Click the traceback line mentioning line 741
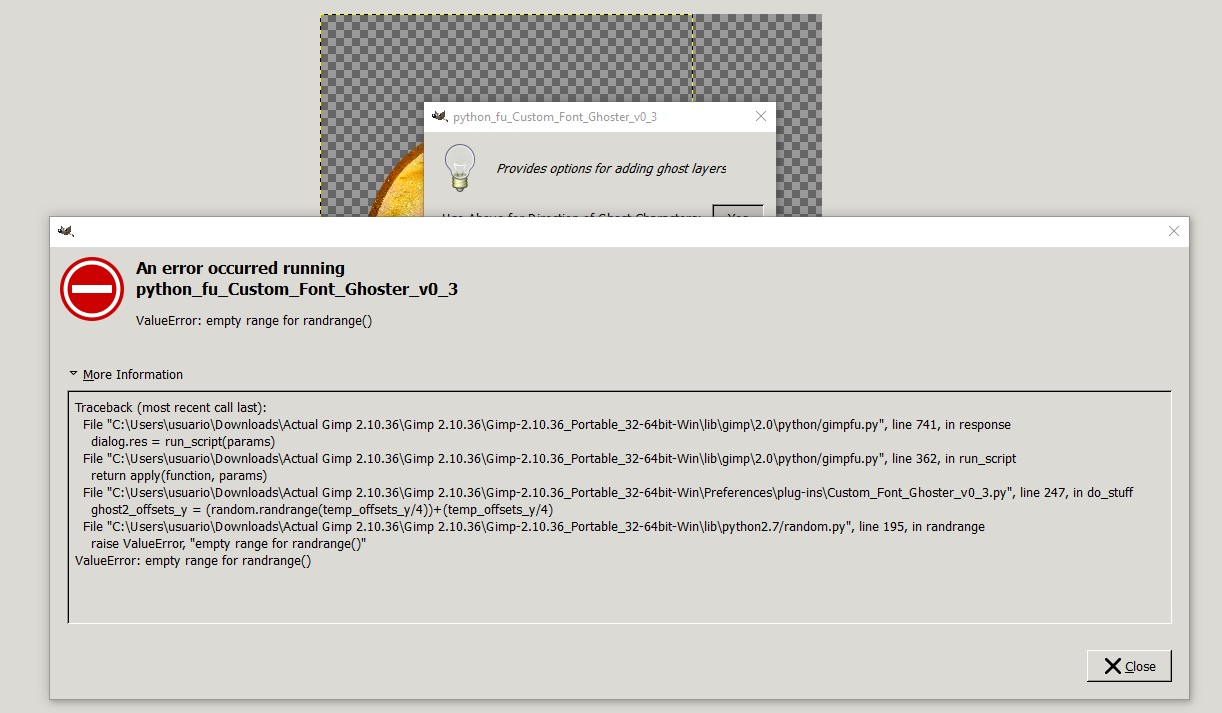Viewport: 1222px width, 713px height. click(547, 425)
